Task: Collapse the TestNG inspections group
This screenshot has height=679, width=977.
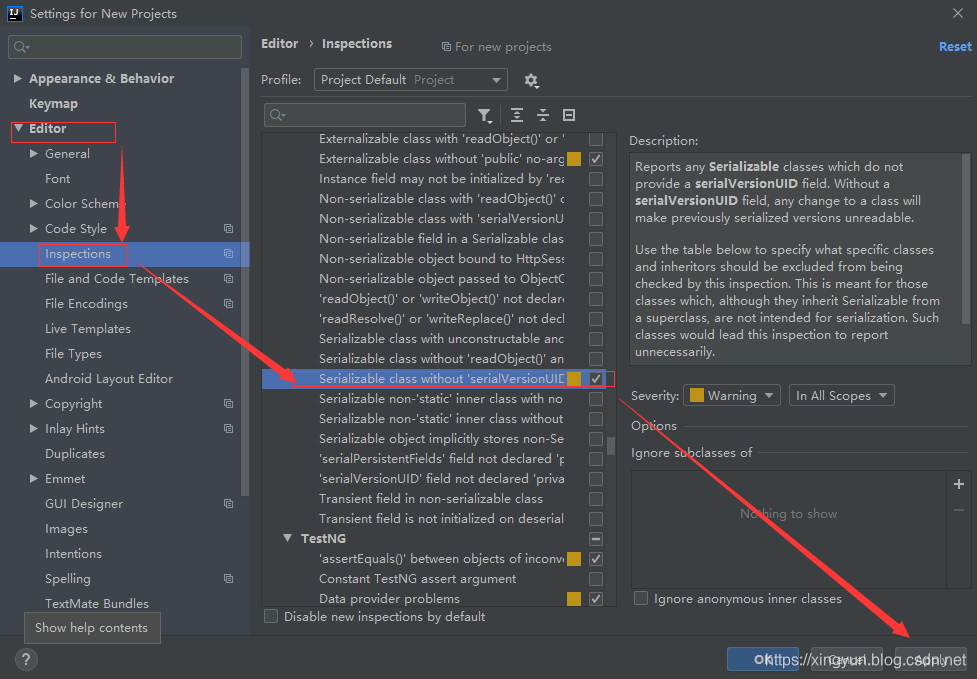Action: pos(287,538)
